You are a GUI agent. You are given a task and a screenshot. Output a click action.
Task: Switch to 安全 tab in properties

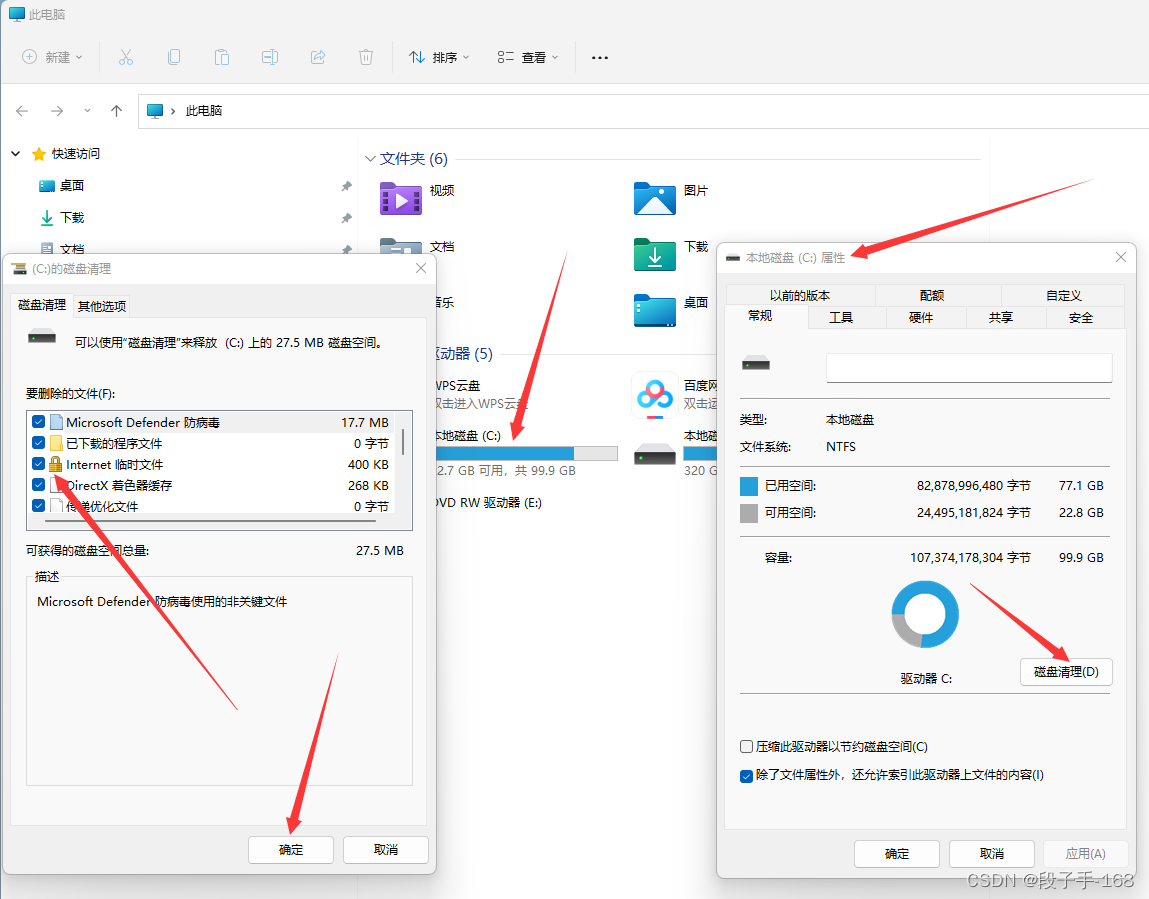point(1080,317)
